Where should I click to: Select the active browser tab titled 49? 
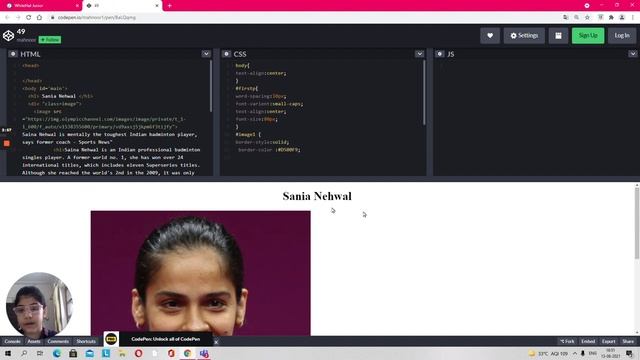click(x=122, y=6)
